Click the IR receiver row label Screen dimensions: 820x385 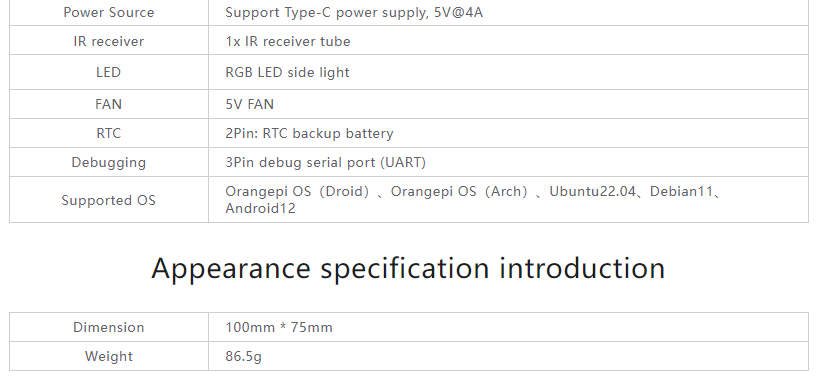click(109, 41)
